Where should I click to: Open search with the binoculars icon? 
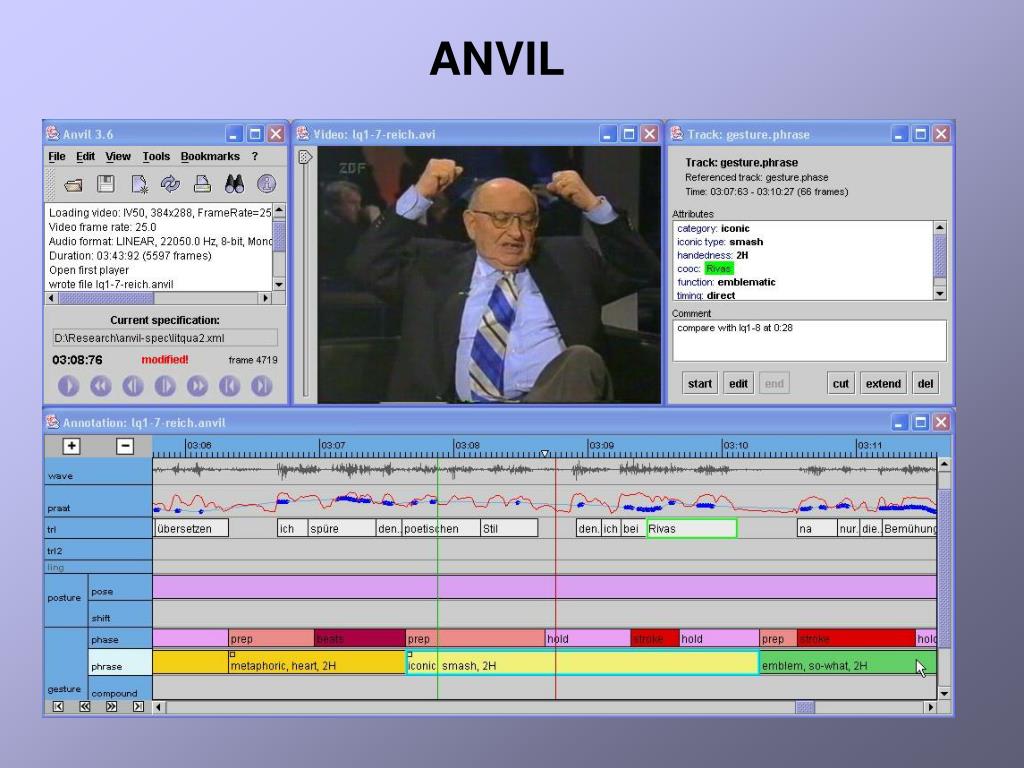pos(234,184)
